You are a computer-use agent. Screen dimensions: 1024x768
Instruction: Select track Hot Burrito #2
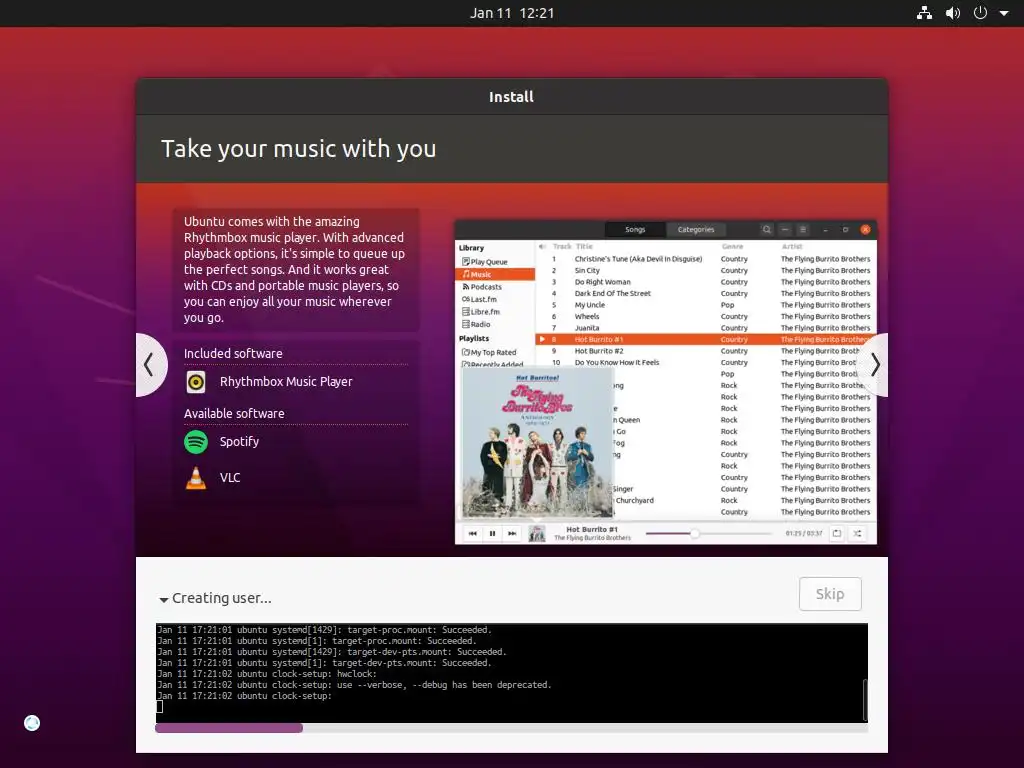tap(599, 351)
